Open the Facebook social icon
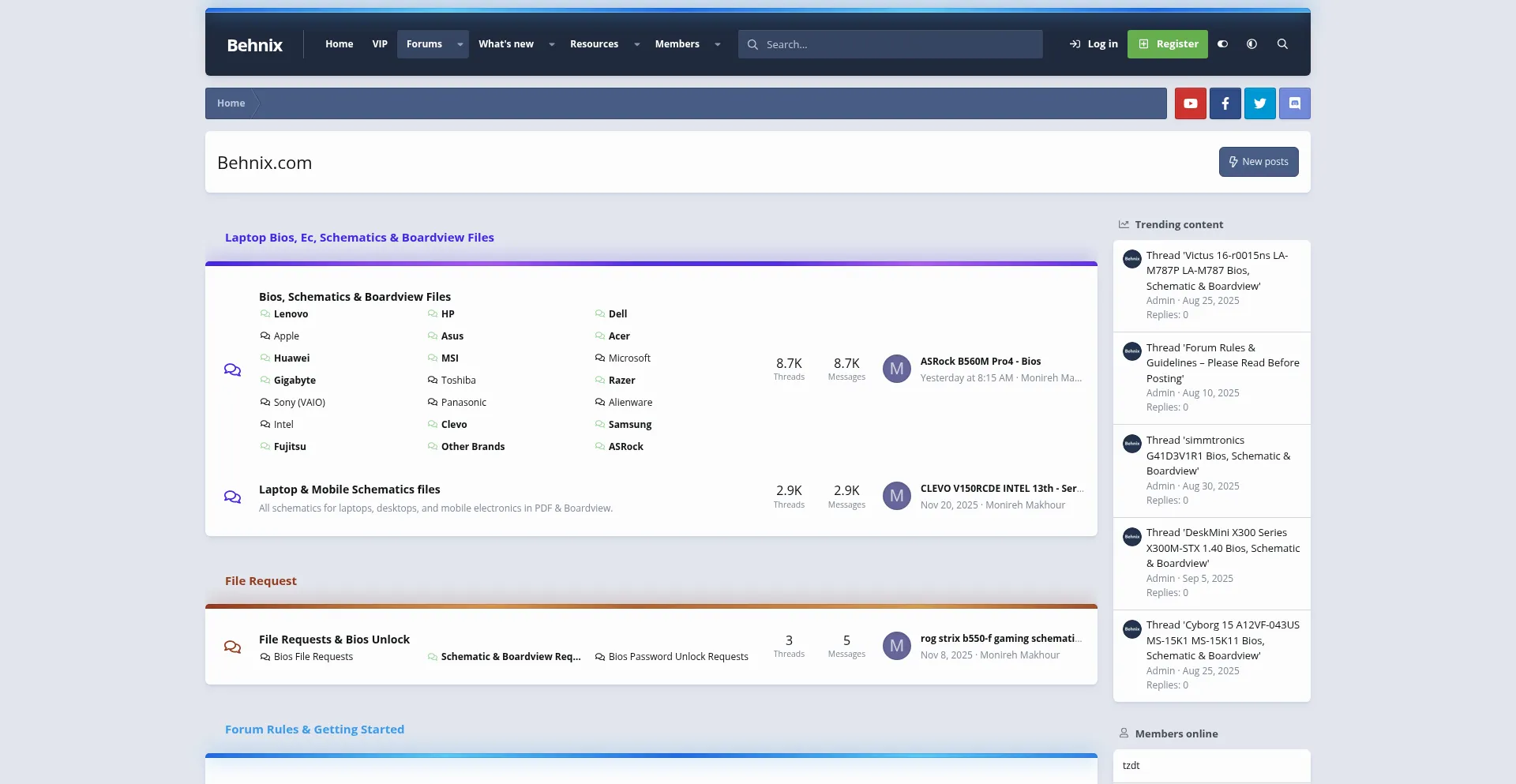This screenshot has height=784, width=1516. [x=1225, y=103]
